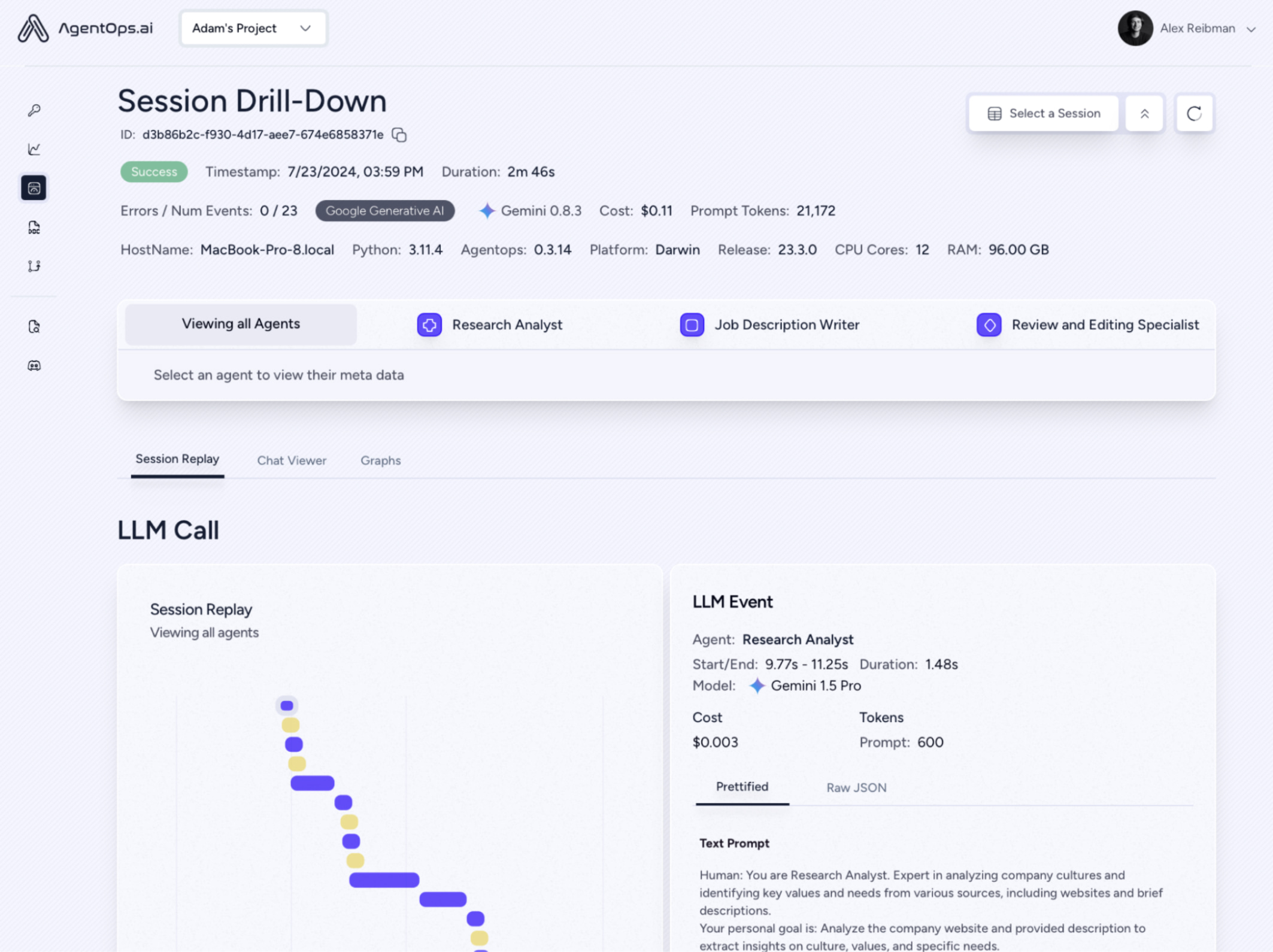Switch to the Graphs tab
Viewport: 1273px width, 952px height.
tap(379, 460)
